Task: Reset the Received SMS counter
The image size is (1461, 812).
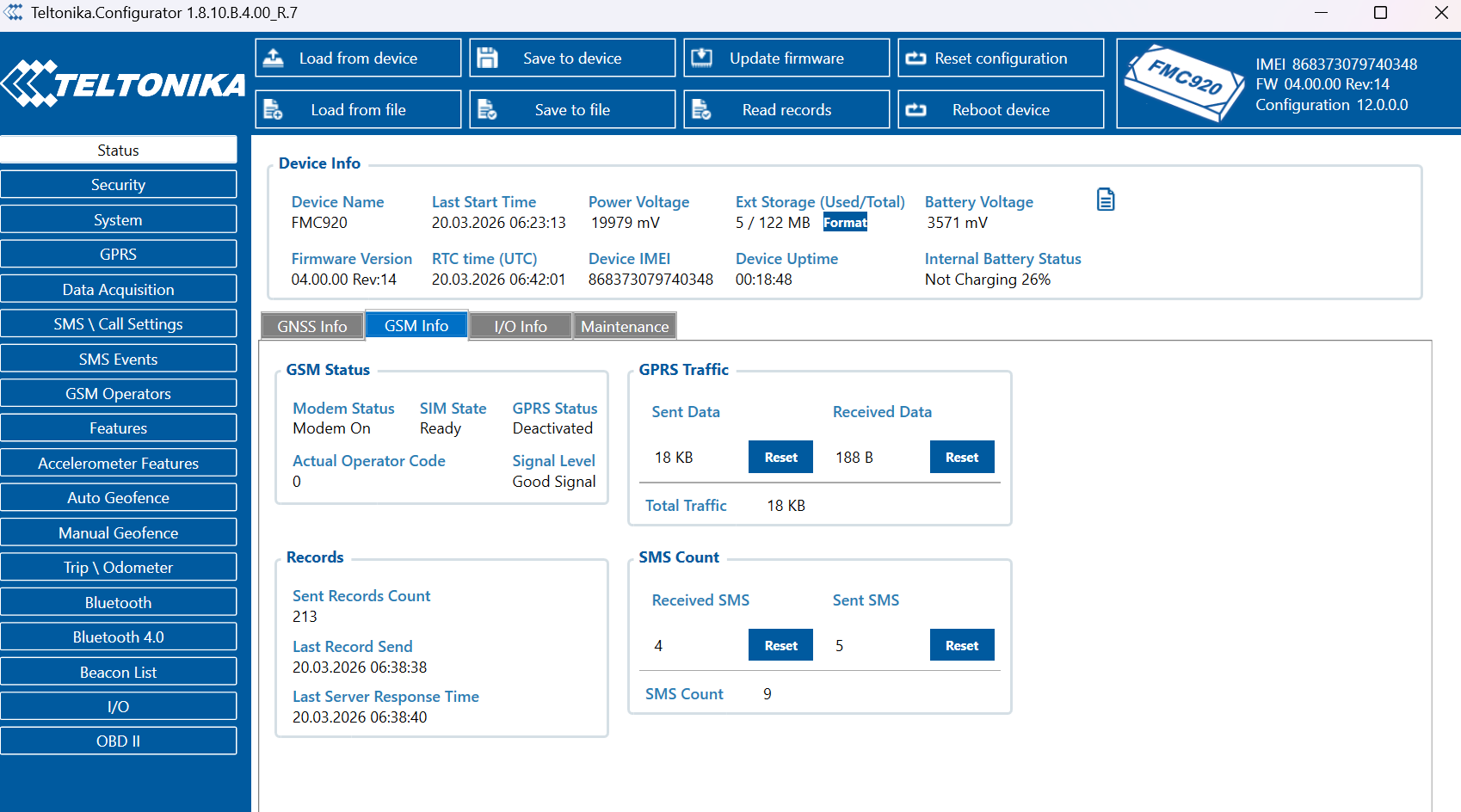Action: 780,645
